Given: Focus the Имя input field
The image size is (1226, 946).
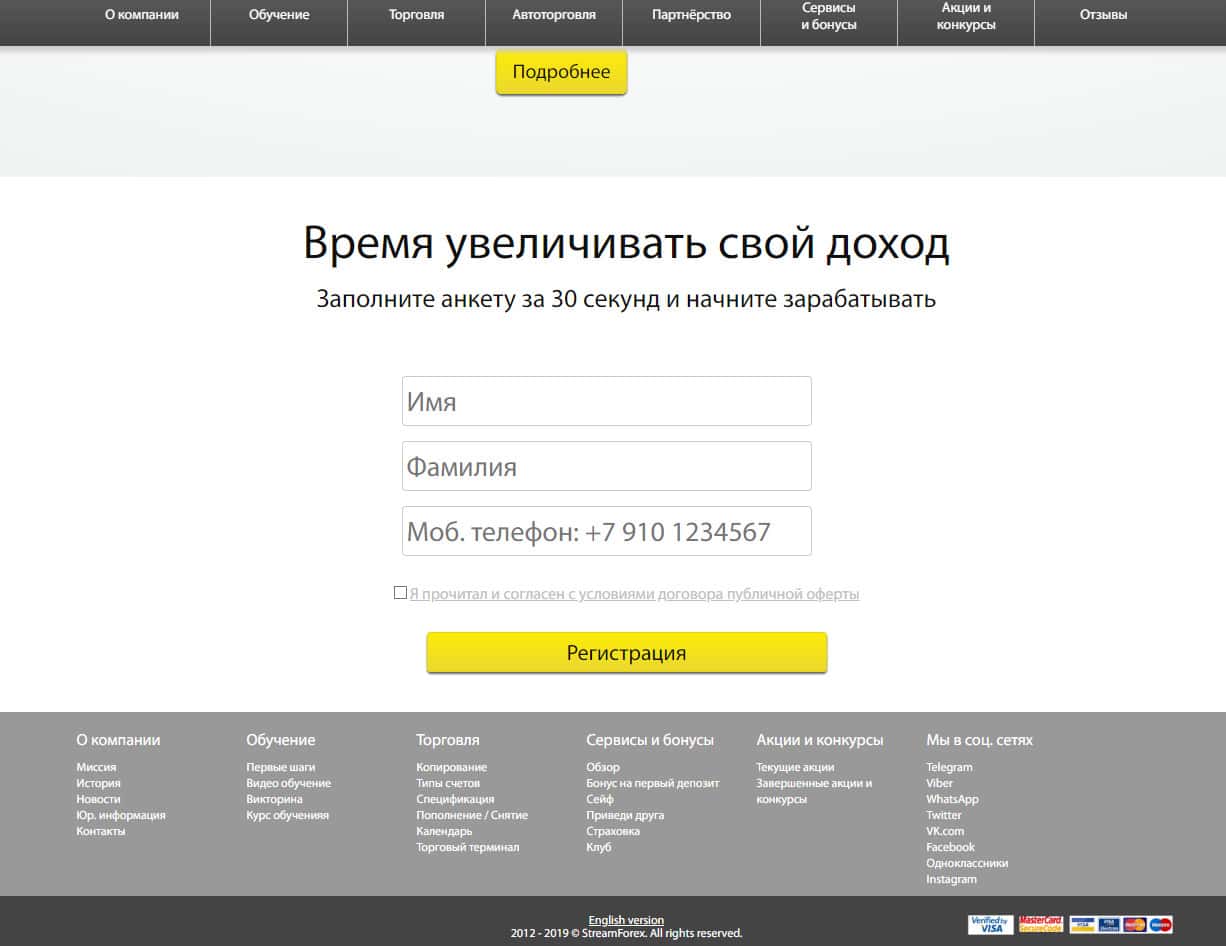Looking at the screenshot, I should click(606, 402).
